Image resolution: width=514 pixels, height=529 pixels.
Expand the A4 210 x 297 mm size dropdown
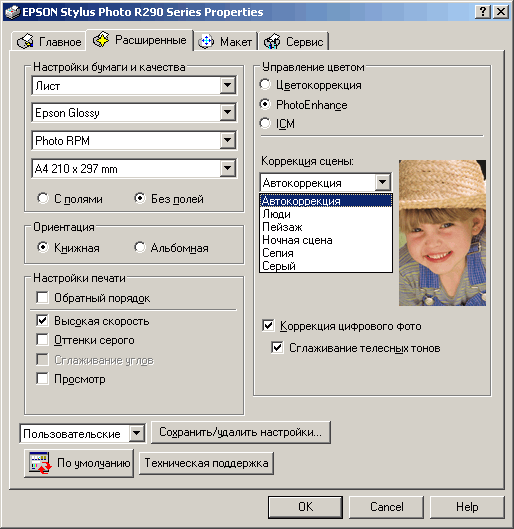coord(228,168)
